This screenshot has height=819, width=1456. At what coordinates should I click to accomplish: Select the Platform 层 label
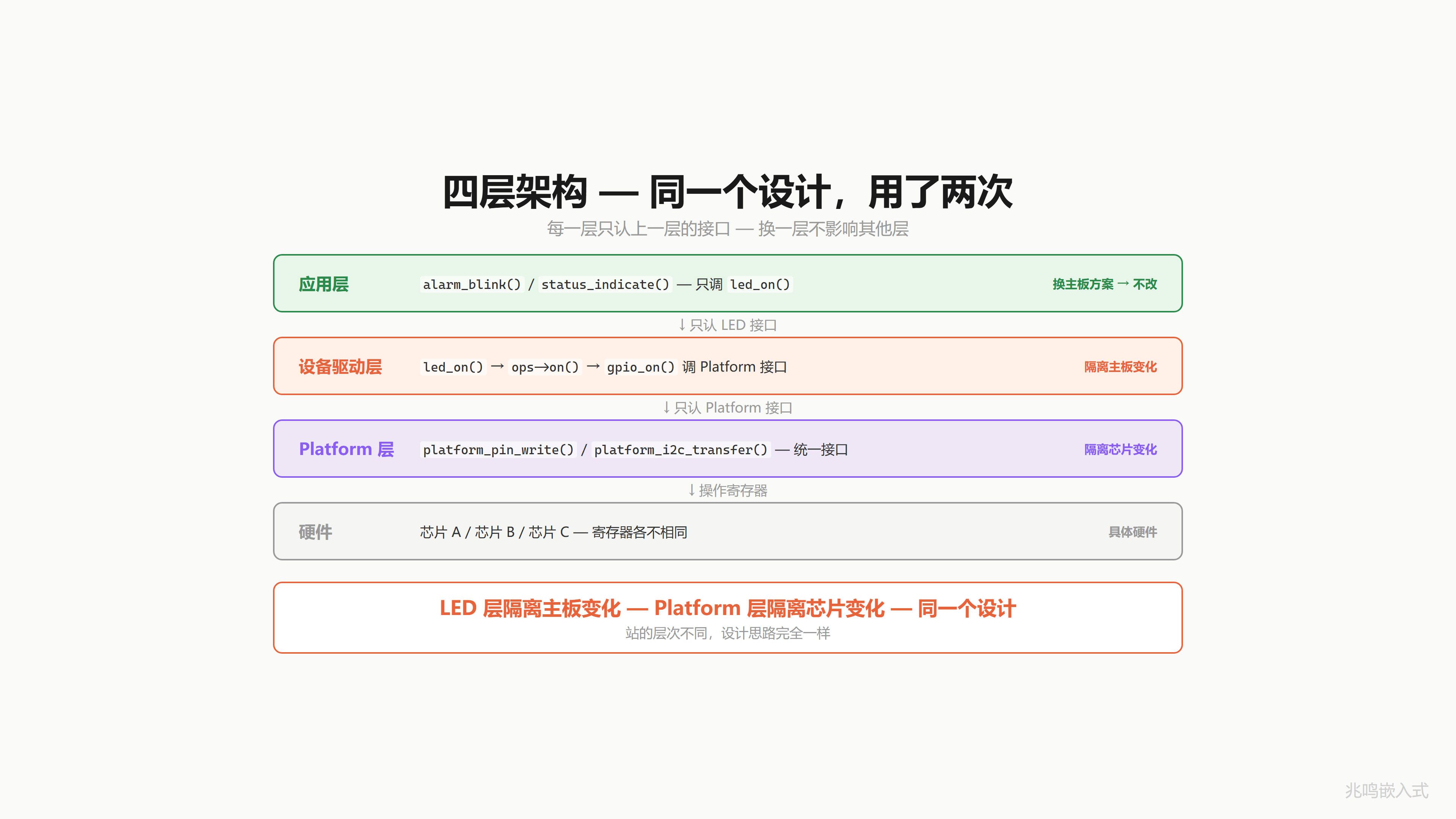[347, 449]
